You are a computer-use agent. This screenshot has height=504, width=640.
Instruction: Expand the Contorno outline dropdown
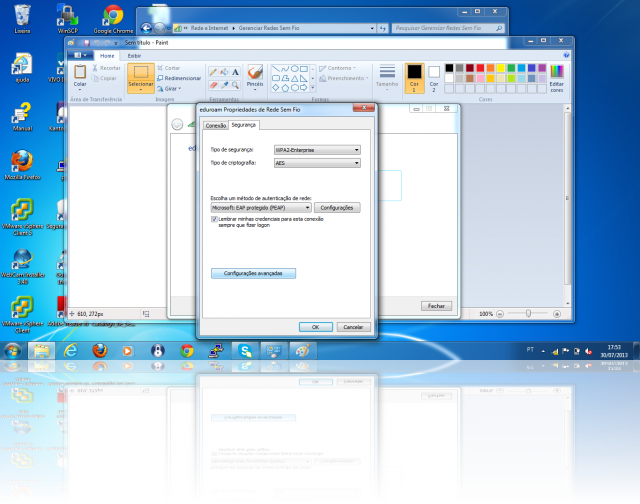click(354, 68)
